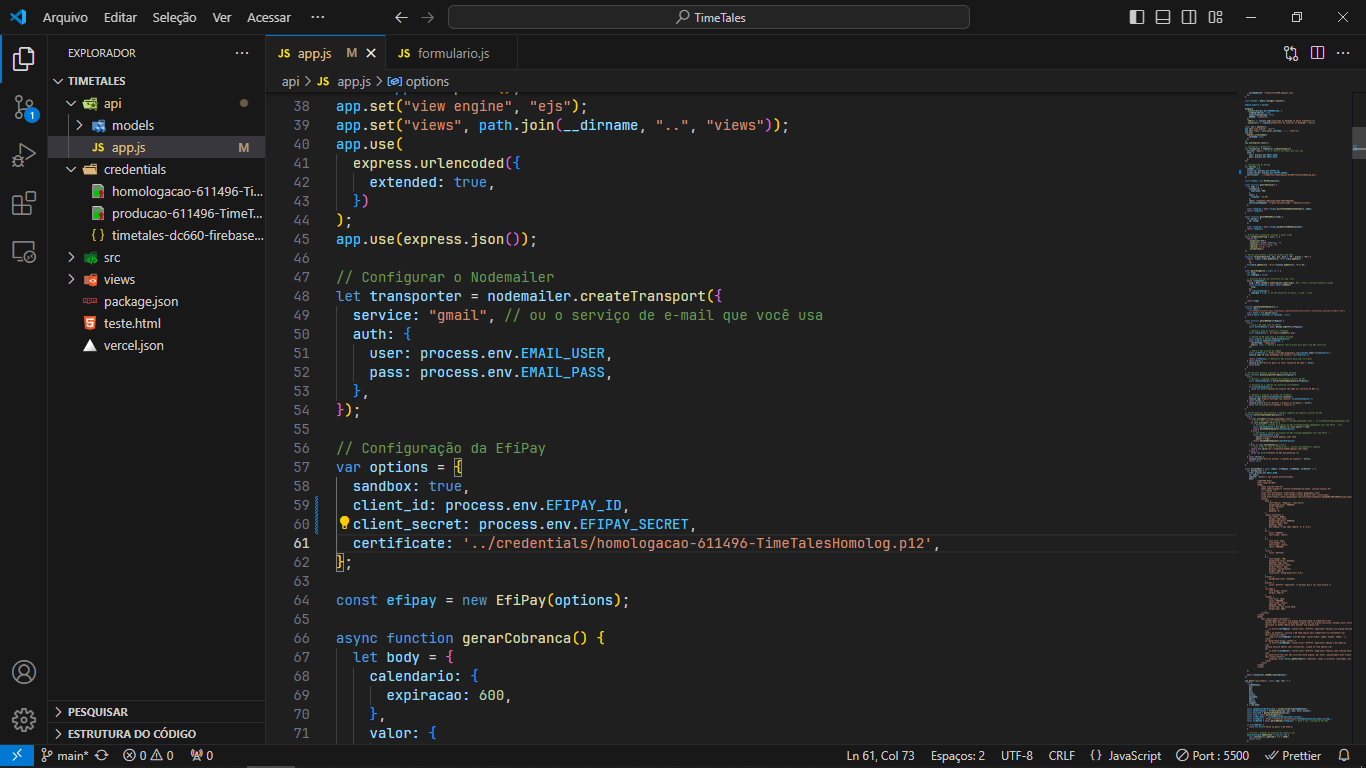The height and width of the screenshot is (768, 1366).
Task: Go forward using the navigation arrow
Action: pyautogui.click(x=428, y=17)
